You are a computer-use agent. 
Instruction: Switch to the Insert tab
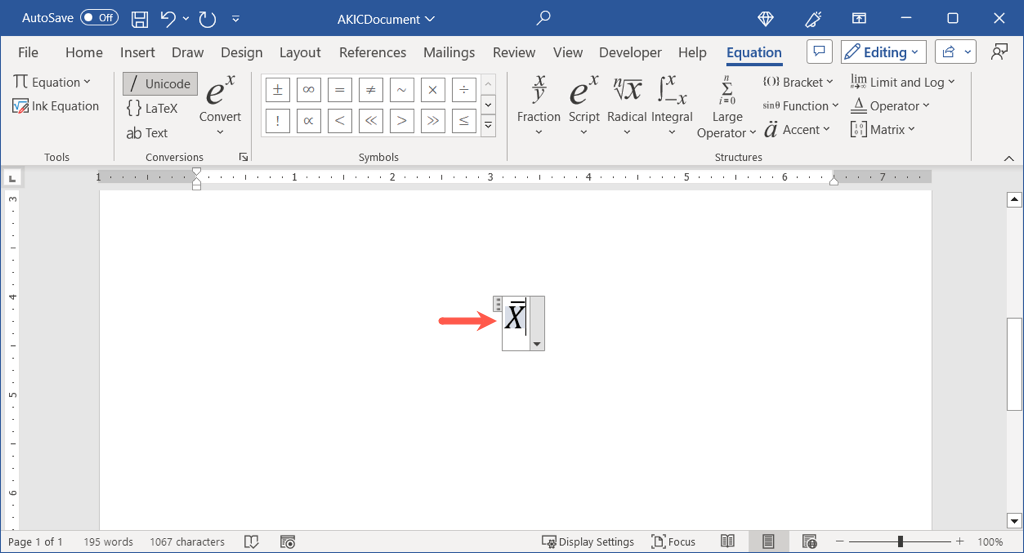coord(137,52)
